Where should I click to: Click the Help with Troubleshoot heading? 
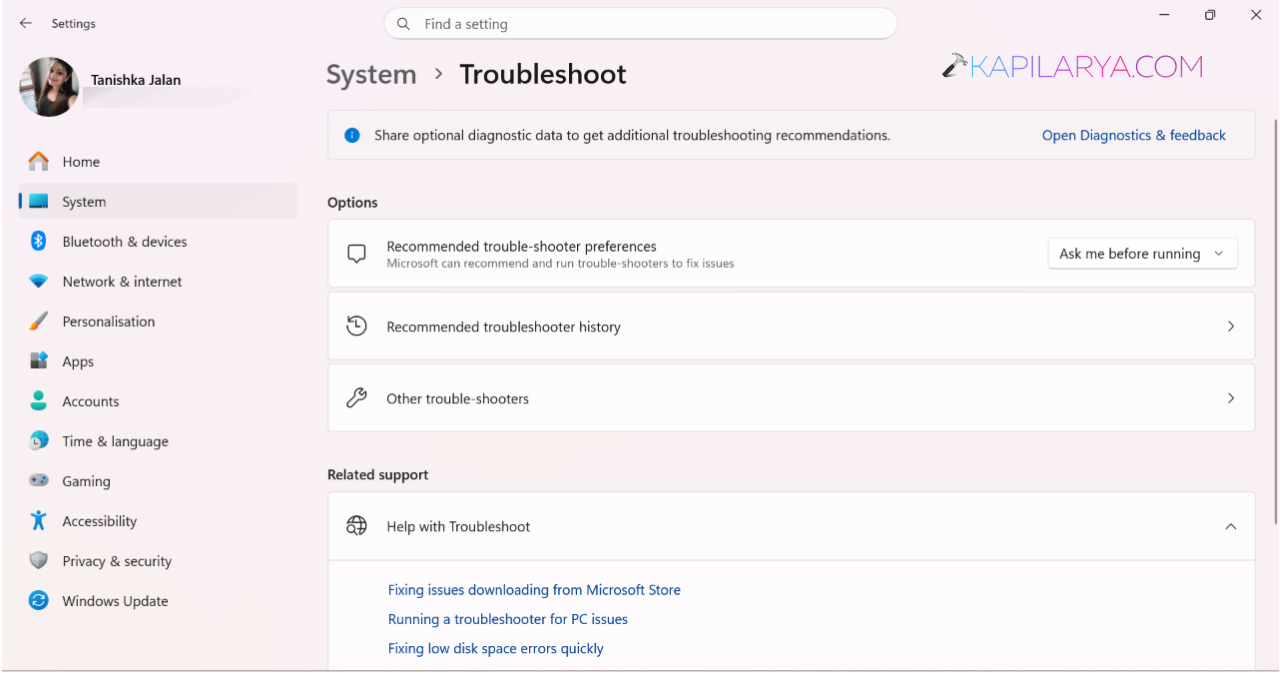coord(458,526)
